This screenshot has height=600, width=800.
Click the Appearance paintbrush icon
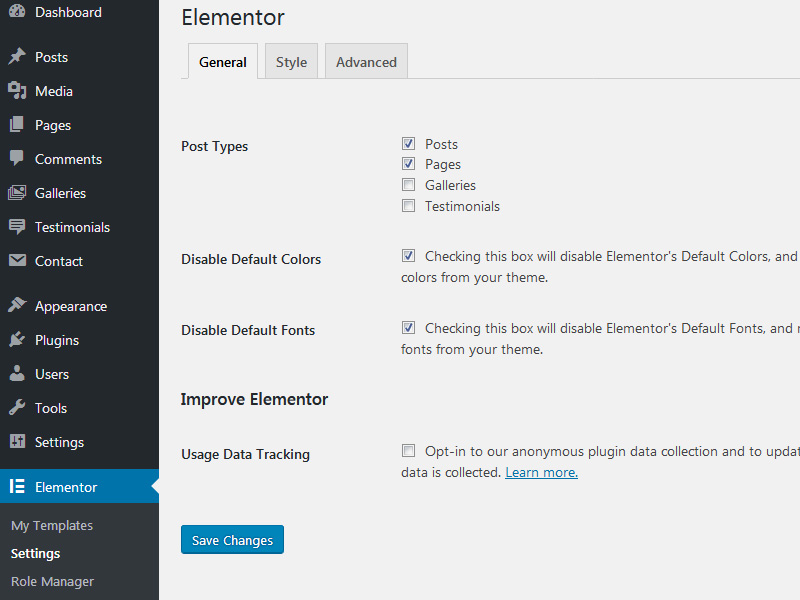tap(17, 306)
